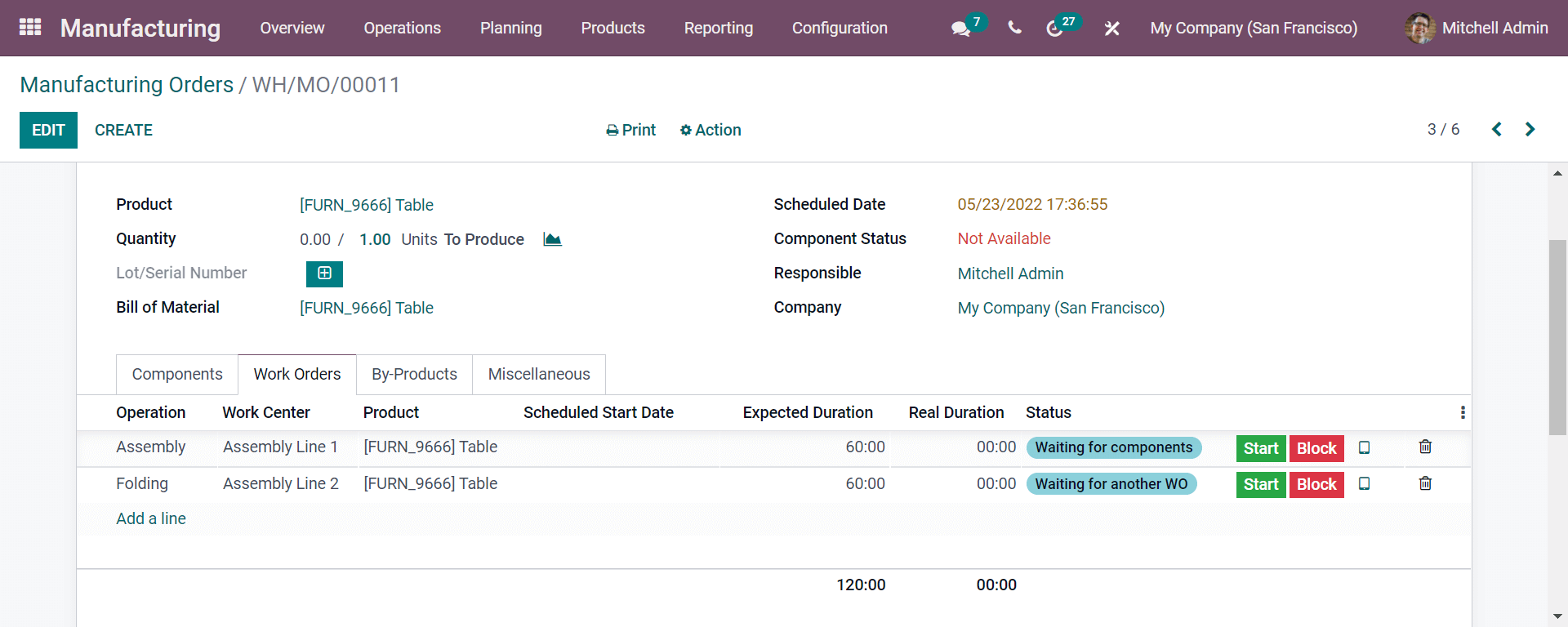Open the Planning menu

tap(511, 28)
